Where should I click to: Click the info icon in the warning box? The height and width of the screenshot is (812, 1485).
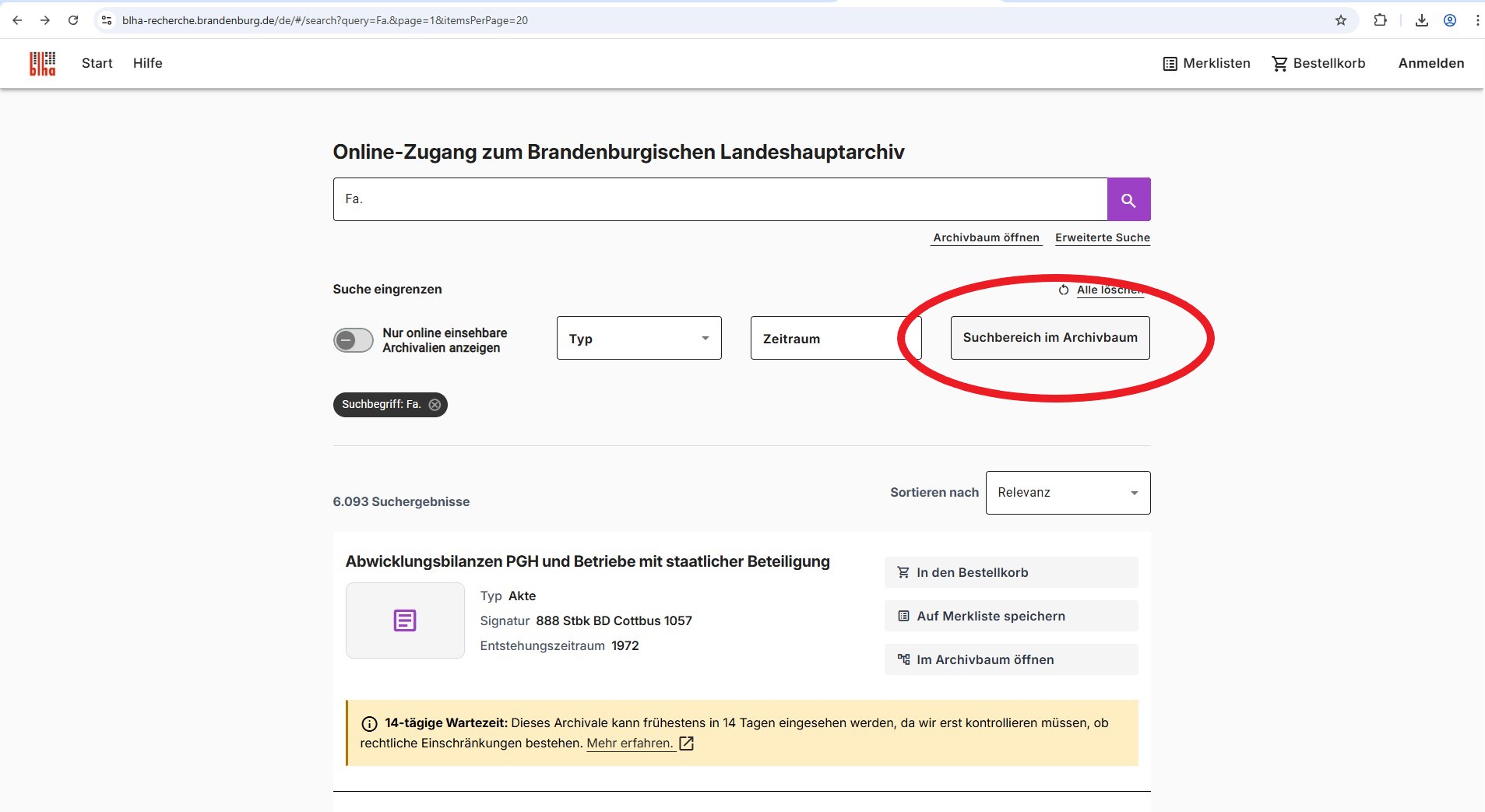point(369,724)
